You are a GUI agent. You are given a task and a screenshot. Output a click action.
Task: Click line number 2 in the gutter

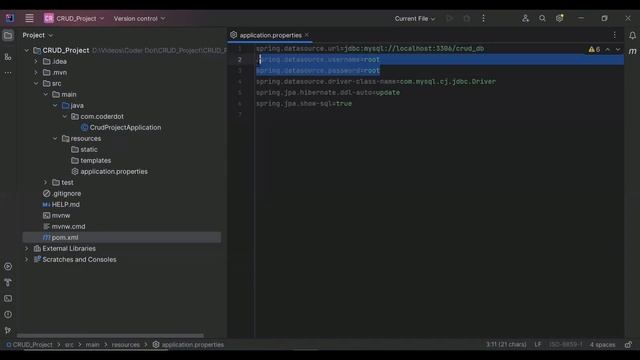tap(240, 60)
